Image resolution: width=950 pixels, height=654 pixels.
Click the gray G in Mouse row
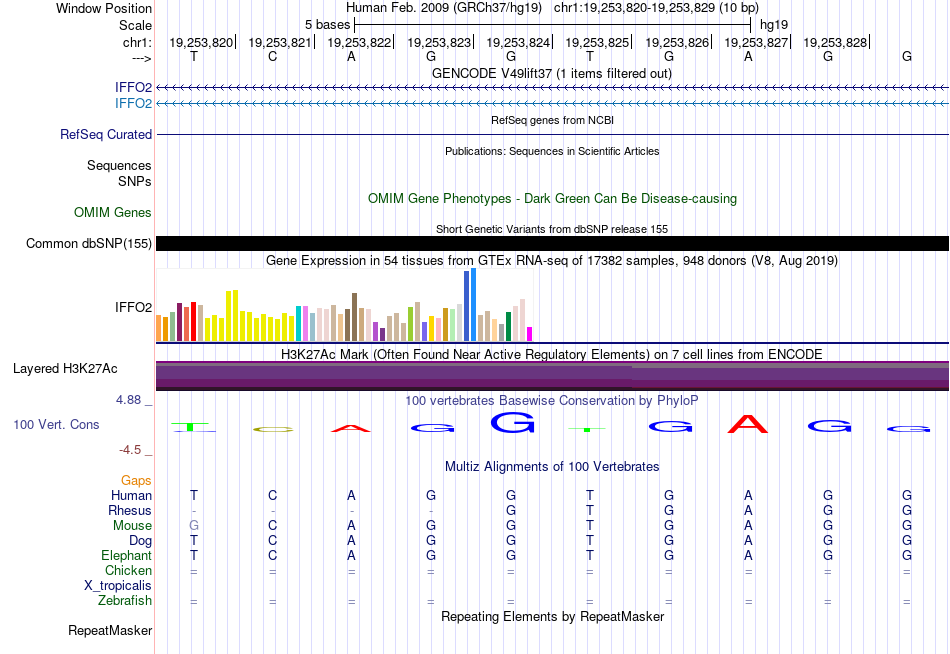[x=194, y=526]
